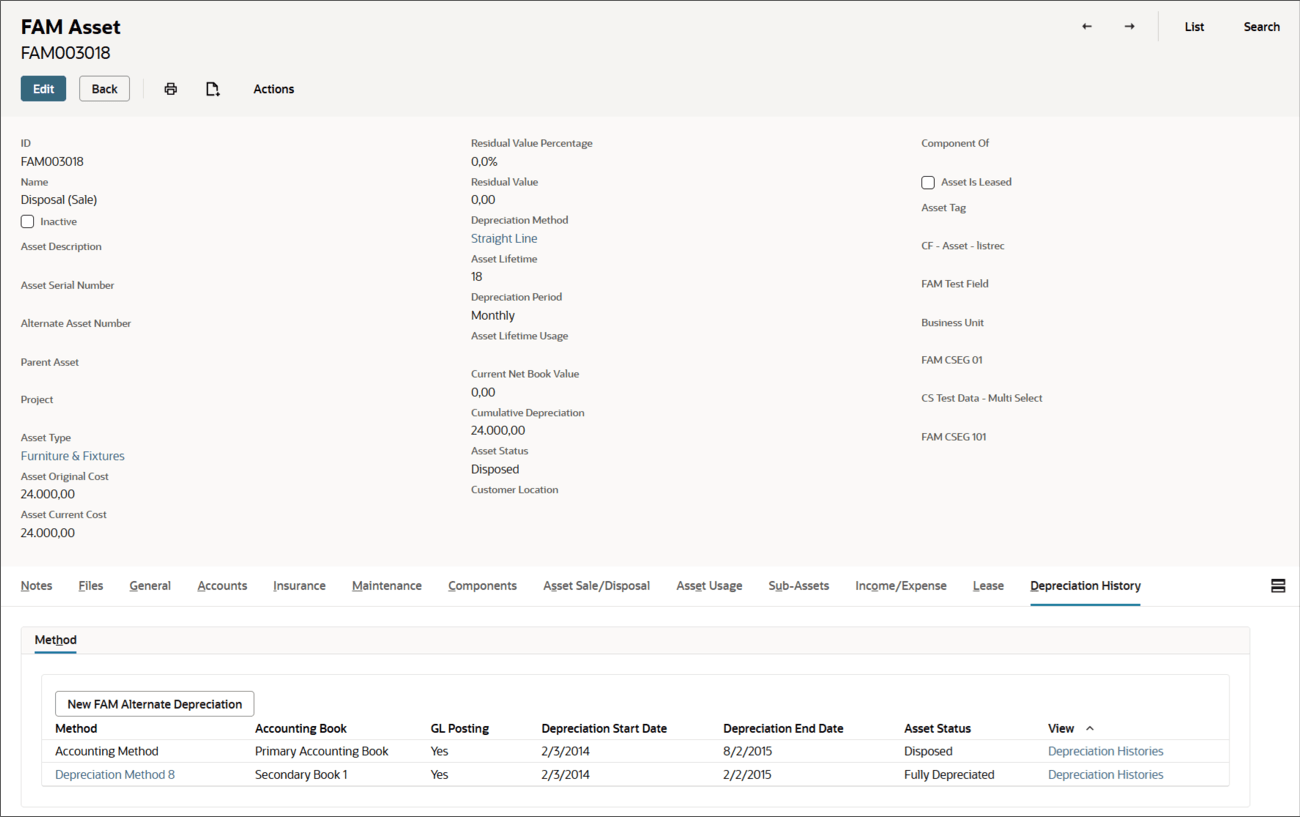
Task: Switch to the Asset Sale/Disposal tab
Action: (596, 585)
